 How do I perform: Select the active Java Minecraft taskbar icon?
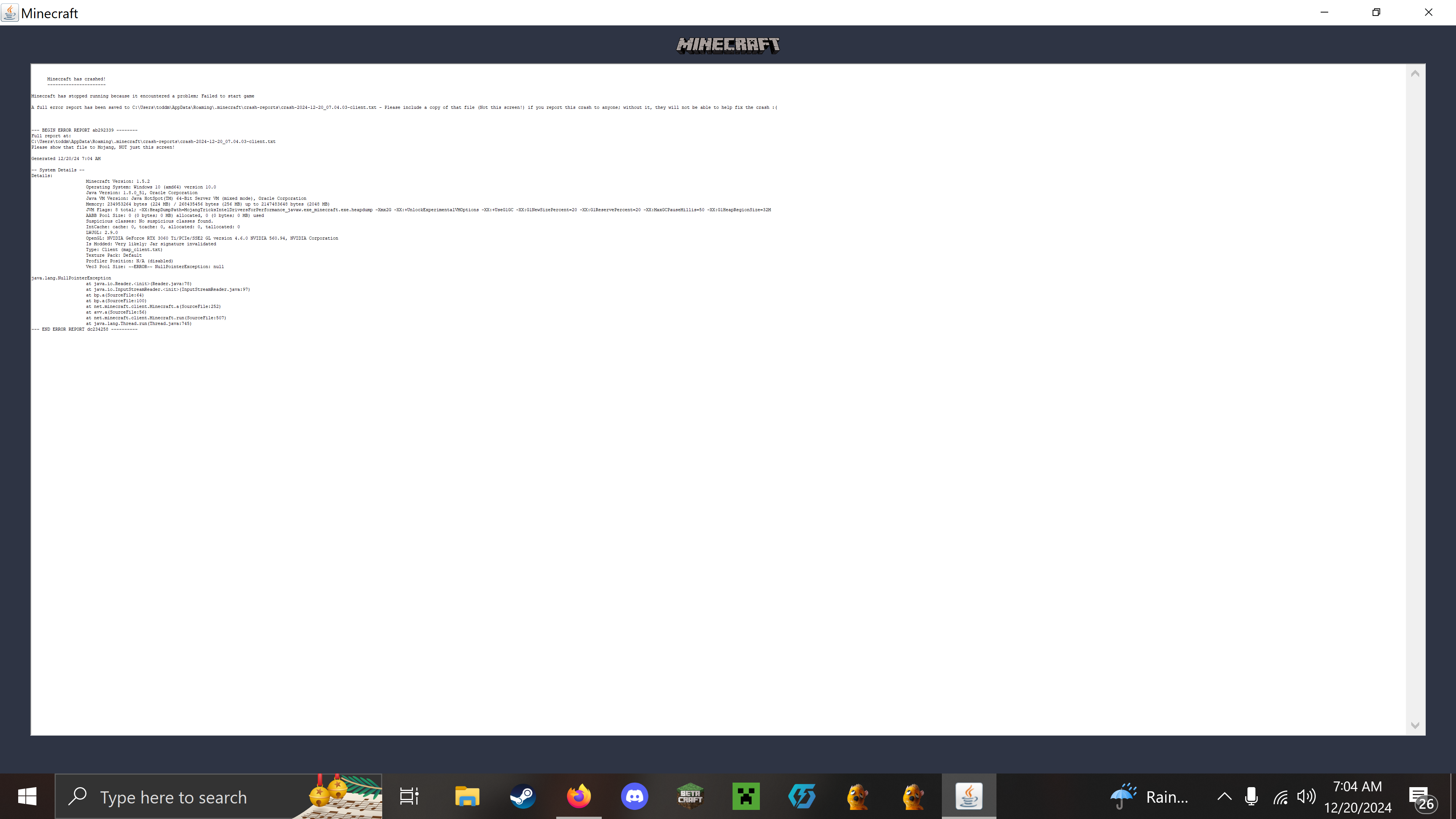[969, 796]
